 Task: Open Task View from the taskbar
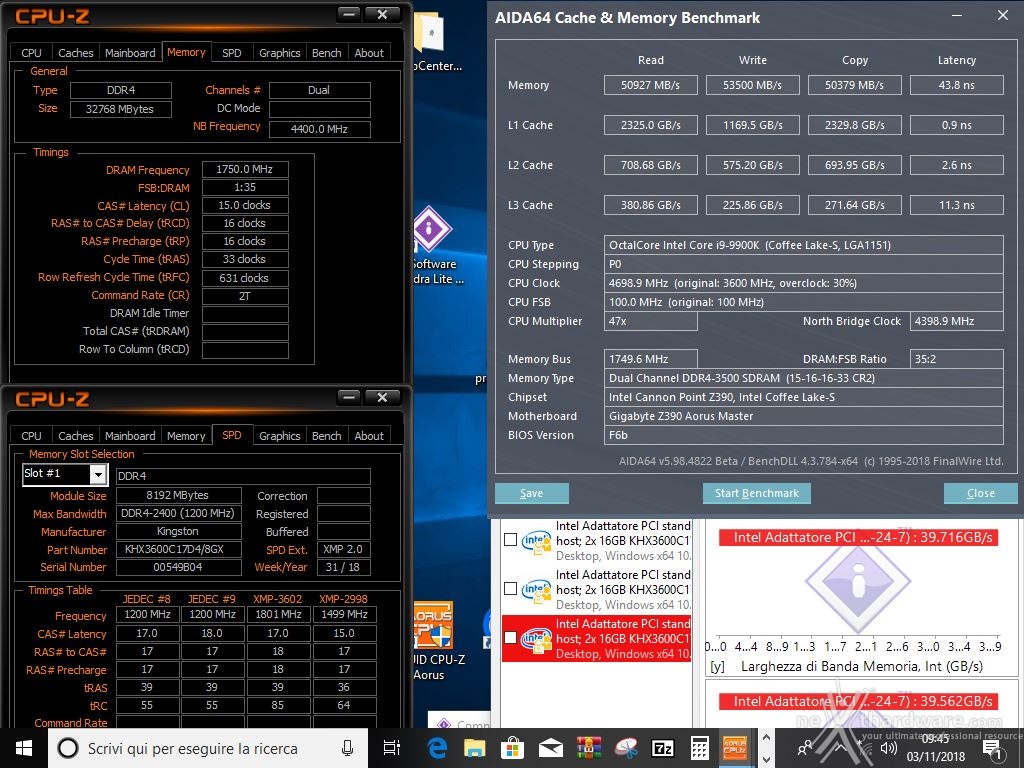[392, 748]
